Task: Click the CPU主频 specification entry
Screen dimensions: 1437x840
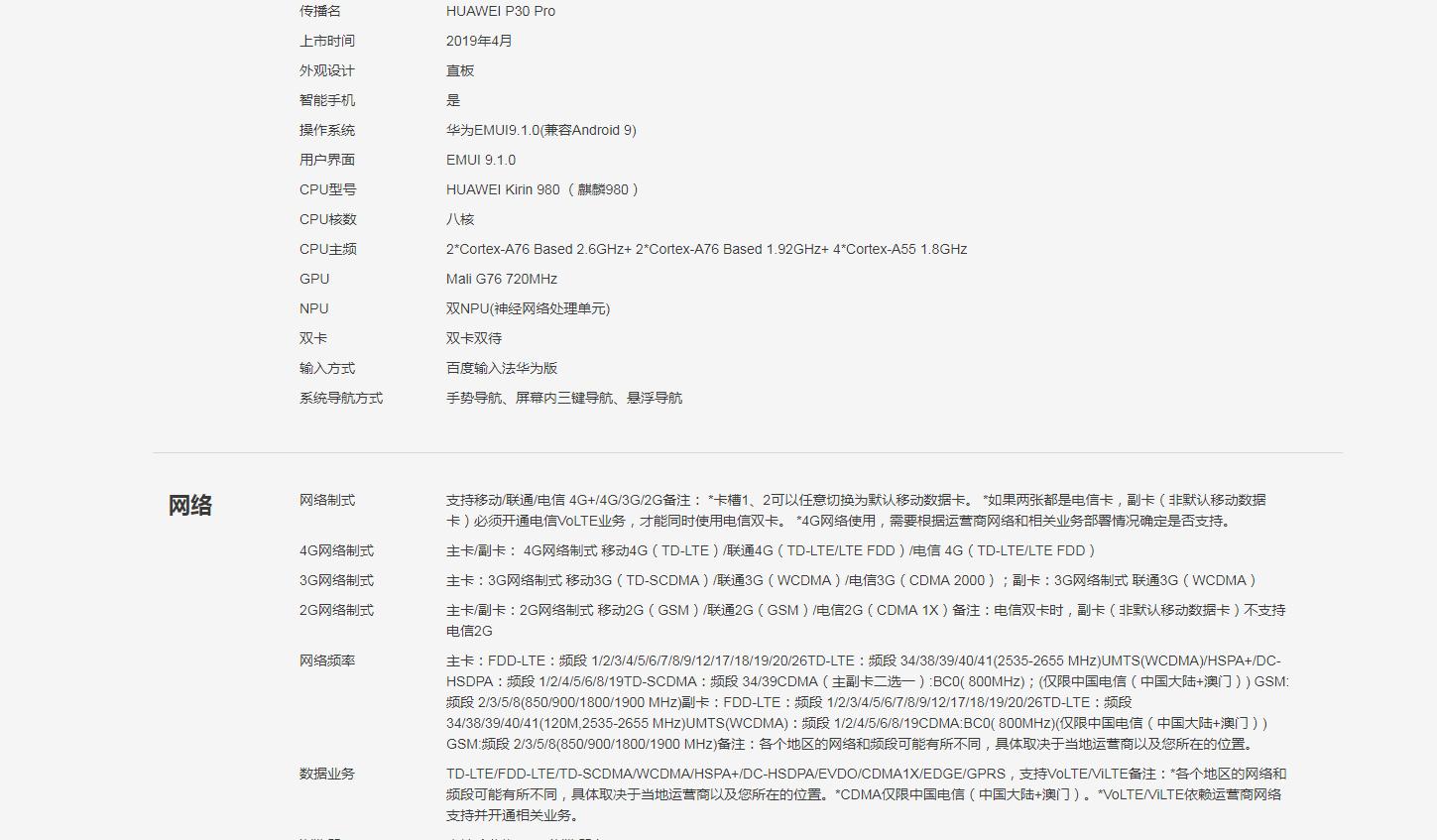Action: tap(325, 249)
